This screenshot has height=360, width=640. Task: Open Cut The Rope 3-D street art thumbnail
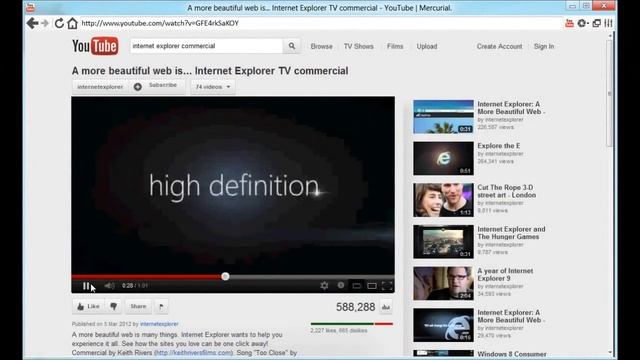tap(443, 200)
